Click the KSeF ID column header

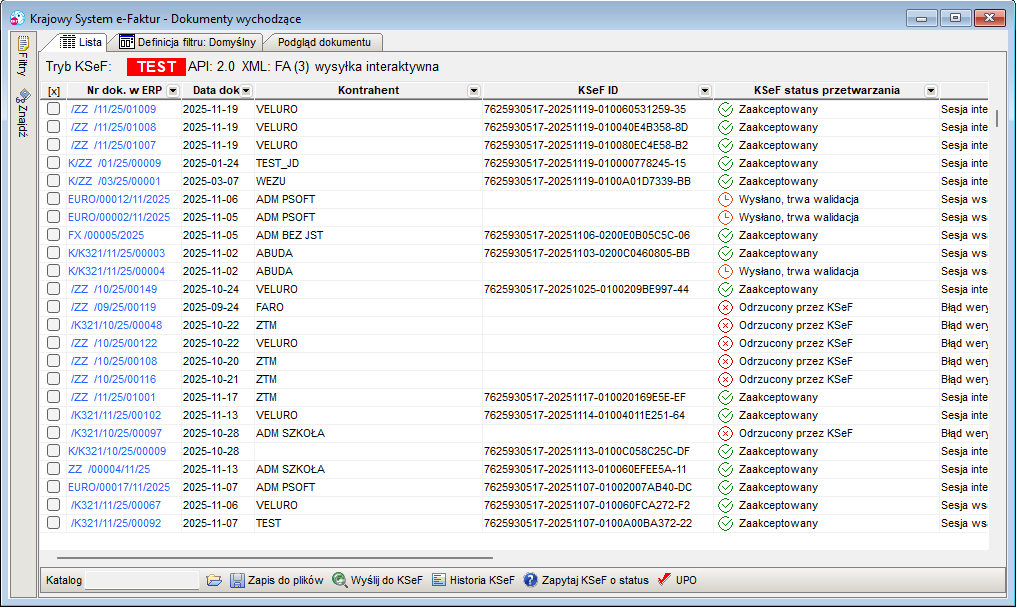tap(598, 91)
